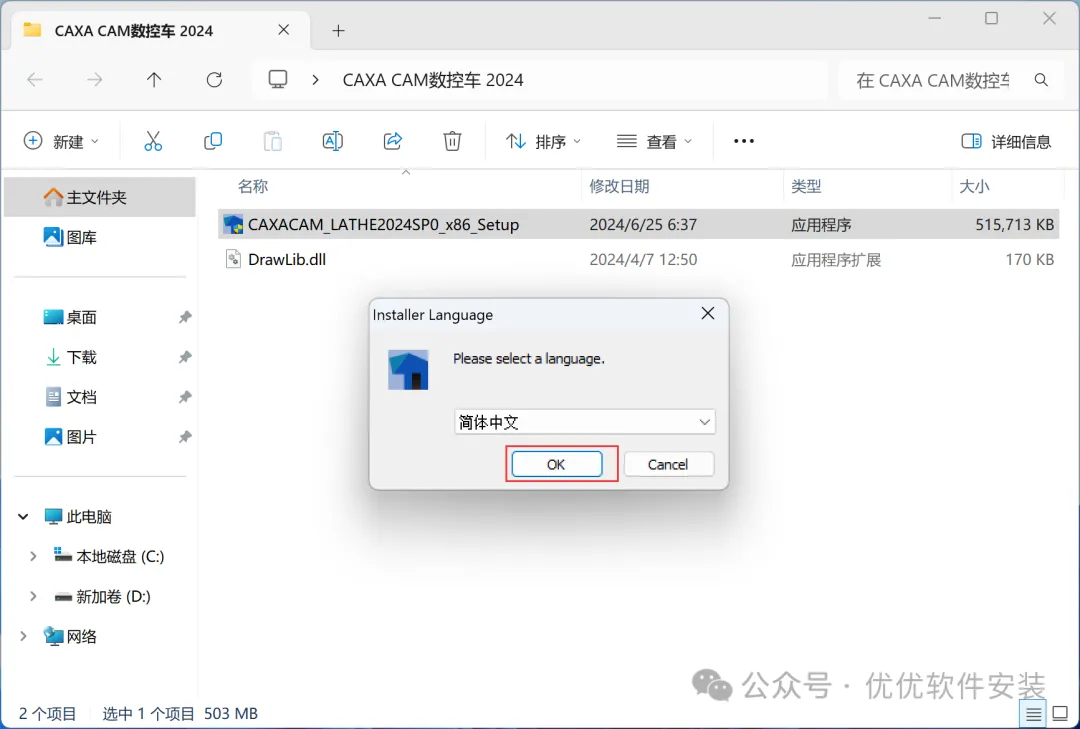Screen dimensions: 1080x729
Task: Go forward with the right arrow
Action: tap(94, 80)
